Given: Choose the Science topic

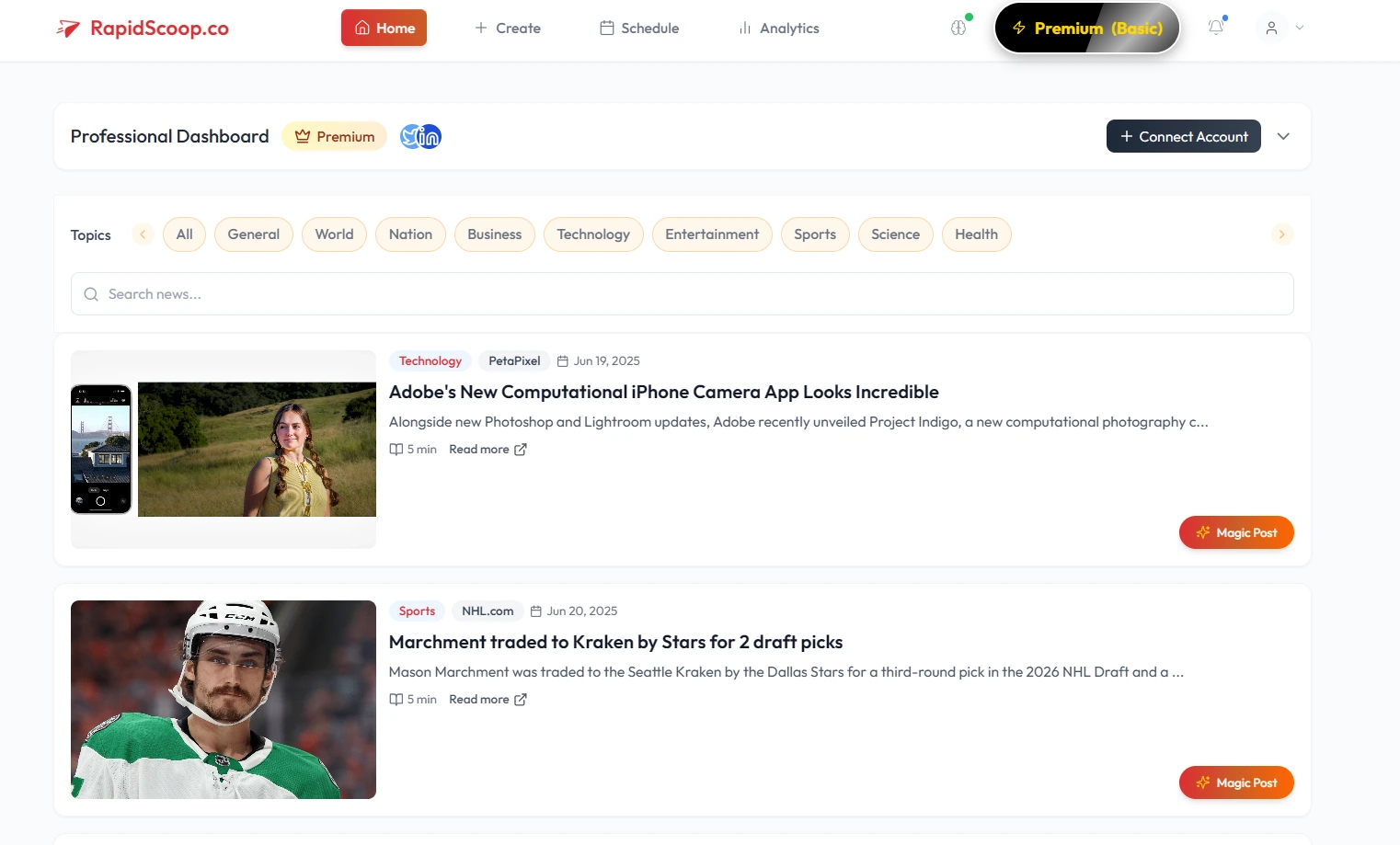Looking at the screenshot, I should 896,234.
